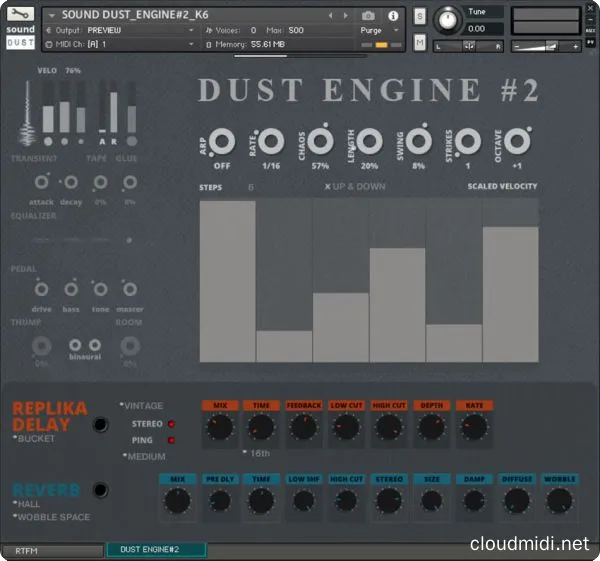This screenshot has width=600, height=561.
Task: Toggle the Mute M button
Action: click(x=420, y=42)
